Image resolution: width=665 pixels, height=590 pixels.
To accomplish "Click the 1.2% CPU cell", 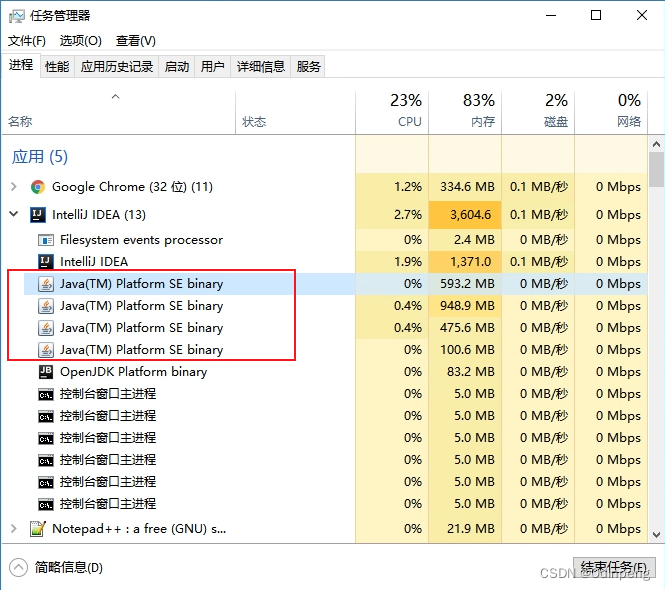I will (x=392, y=187).
